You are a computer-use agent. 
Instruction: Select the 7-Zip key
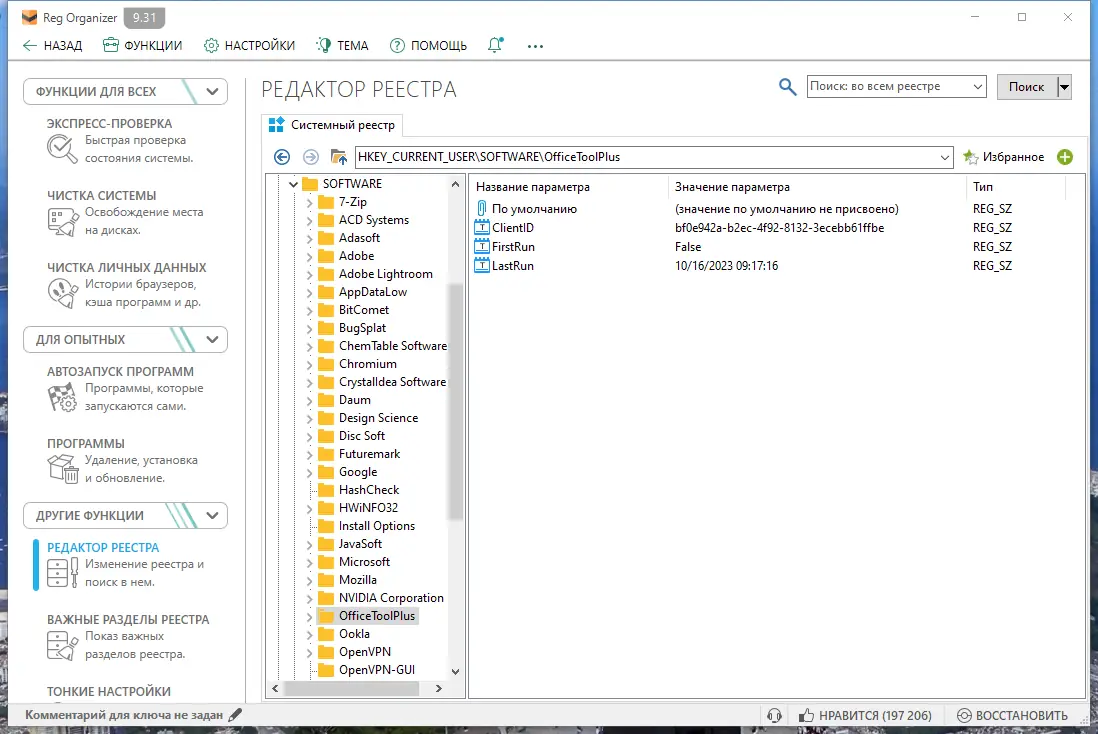tap(353, 202)
